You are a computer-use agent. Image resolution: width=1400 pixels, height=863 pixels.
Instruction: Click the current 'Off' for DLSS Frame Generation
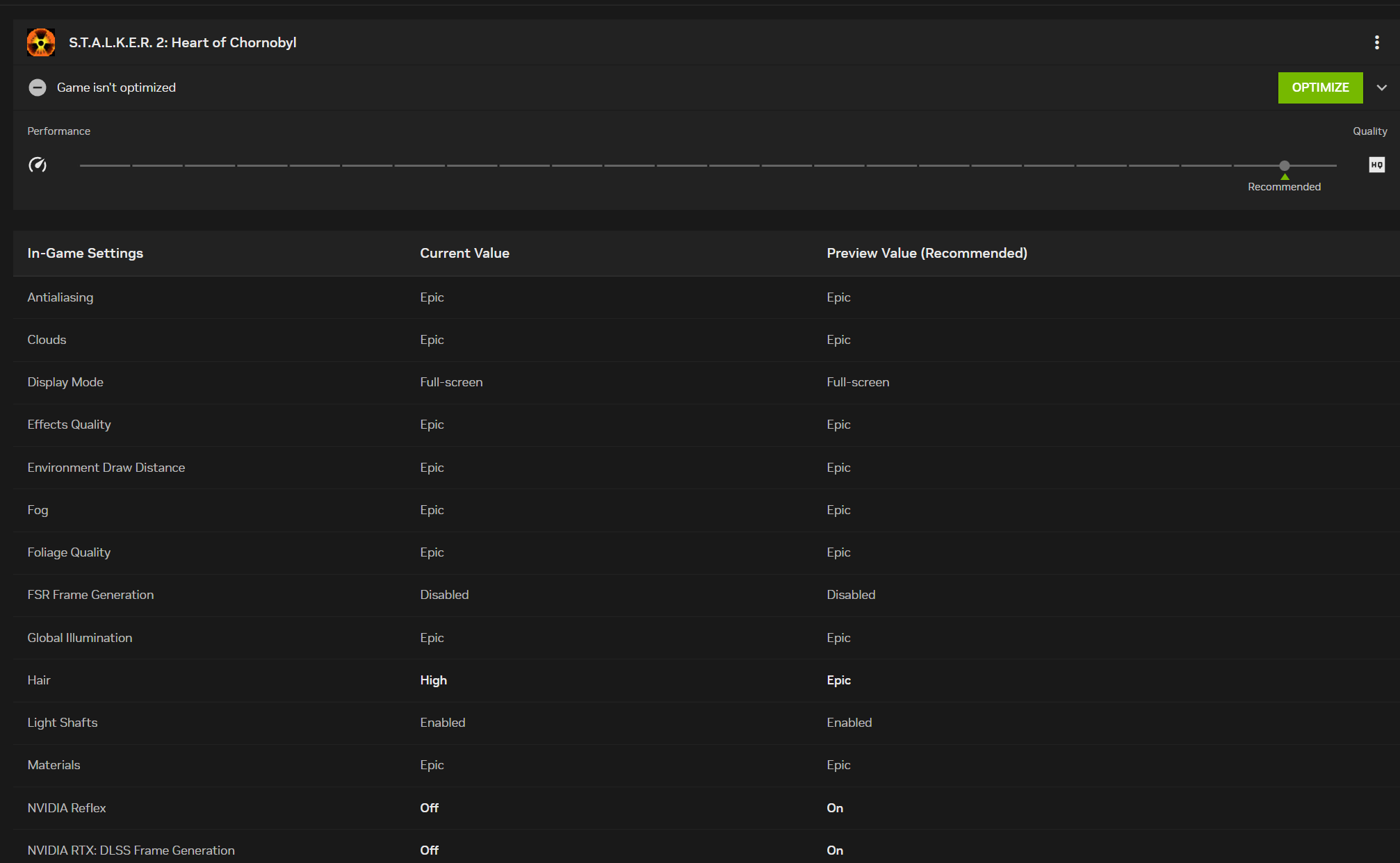pos(429,850)
